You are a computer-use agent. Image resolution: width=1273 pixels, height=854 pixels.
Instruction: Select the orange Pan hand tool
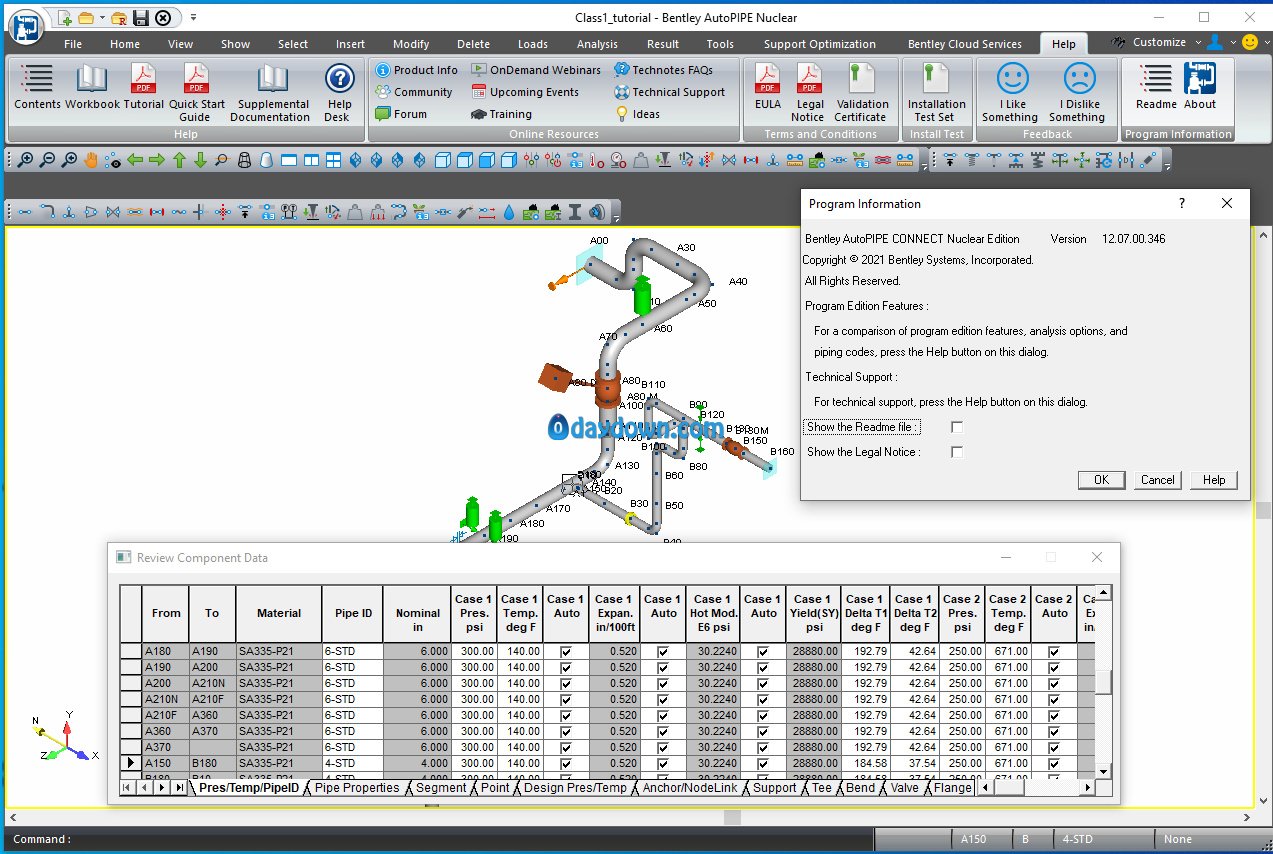[x=91, y=159]
